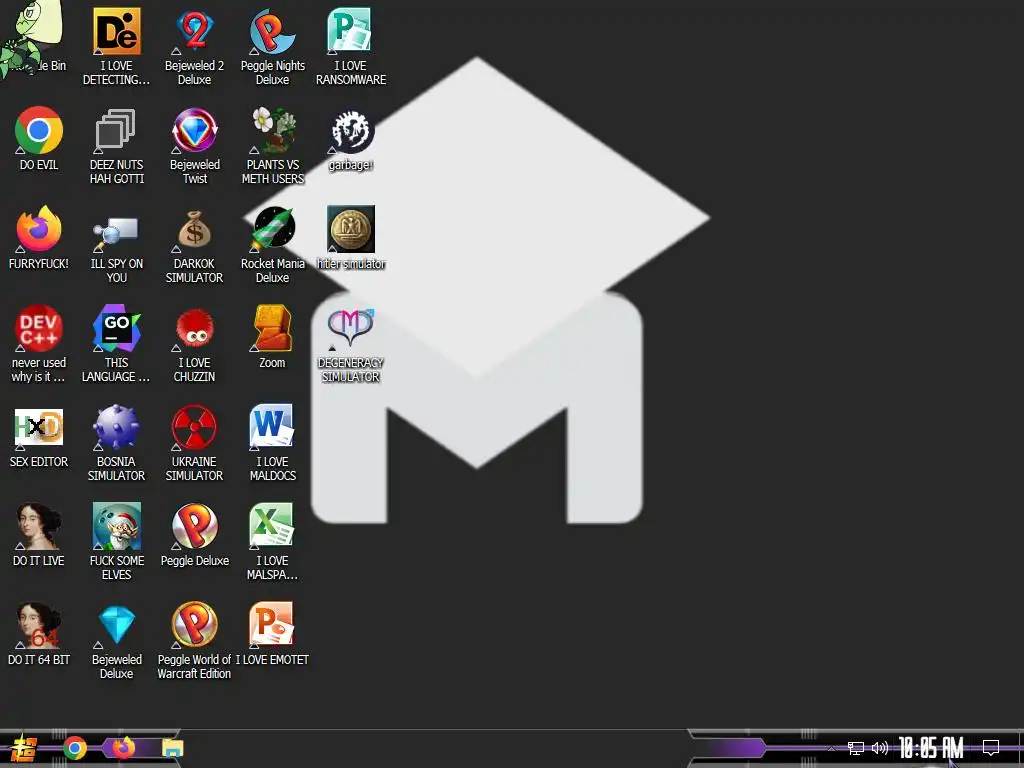Open the HxD hex editor shortcut
1024x768 pixels.
(39, 436)
